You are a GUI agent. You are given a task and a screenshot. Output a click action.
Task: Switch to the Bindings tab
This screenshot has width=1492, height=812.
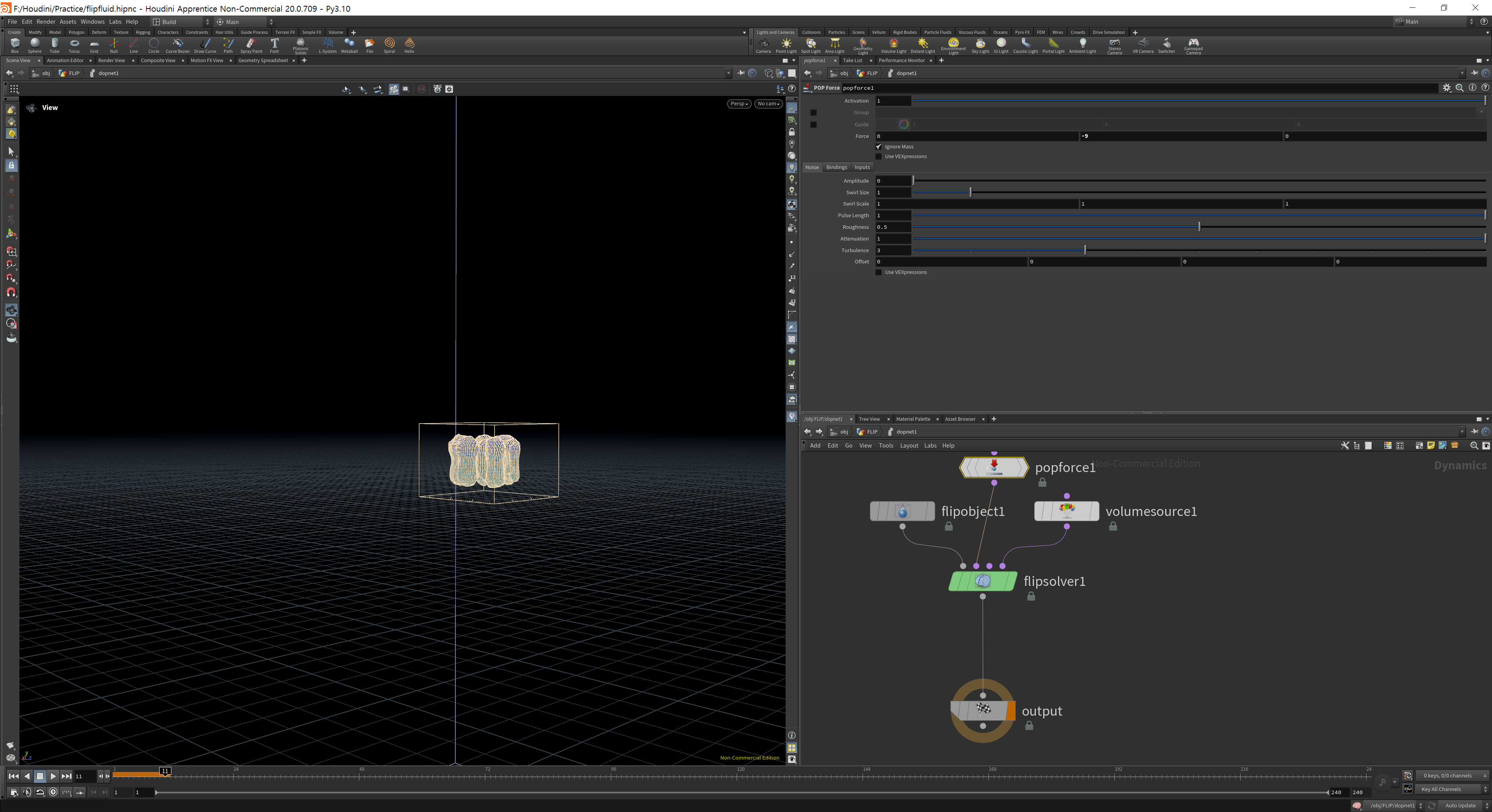836,167
